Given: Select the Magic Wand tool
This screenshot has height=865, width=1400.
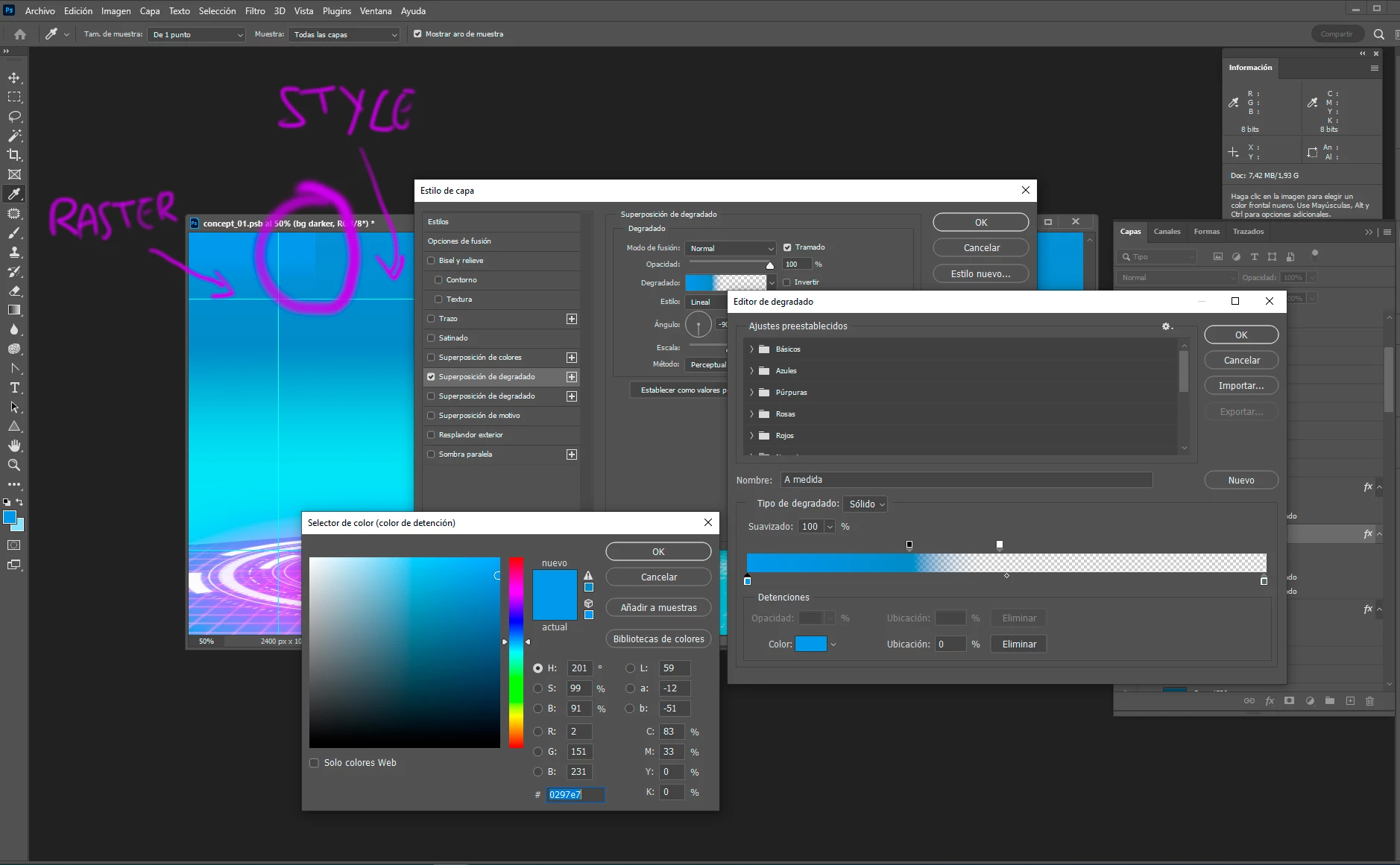Looking at the screenshot, I should click(14, 136).
